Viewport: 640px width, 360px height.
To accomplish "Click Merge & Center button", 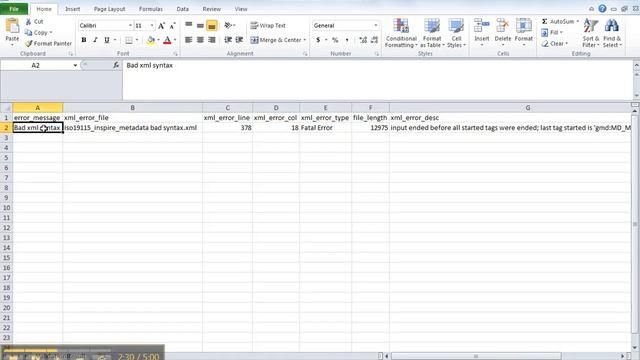I will pyautogui.click(x=276, y=40).
